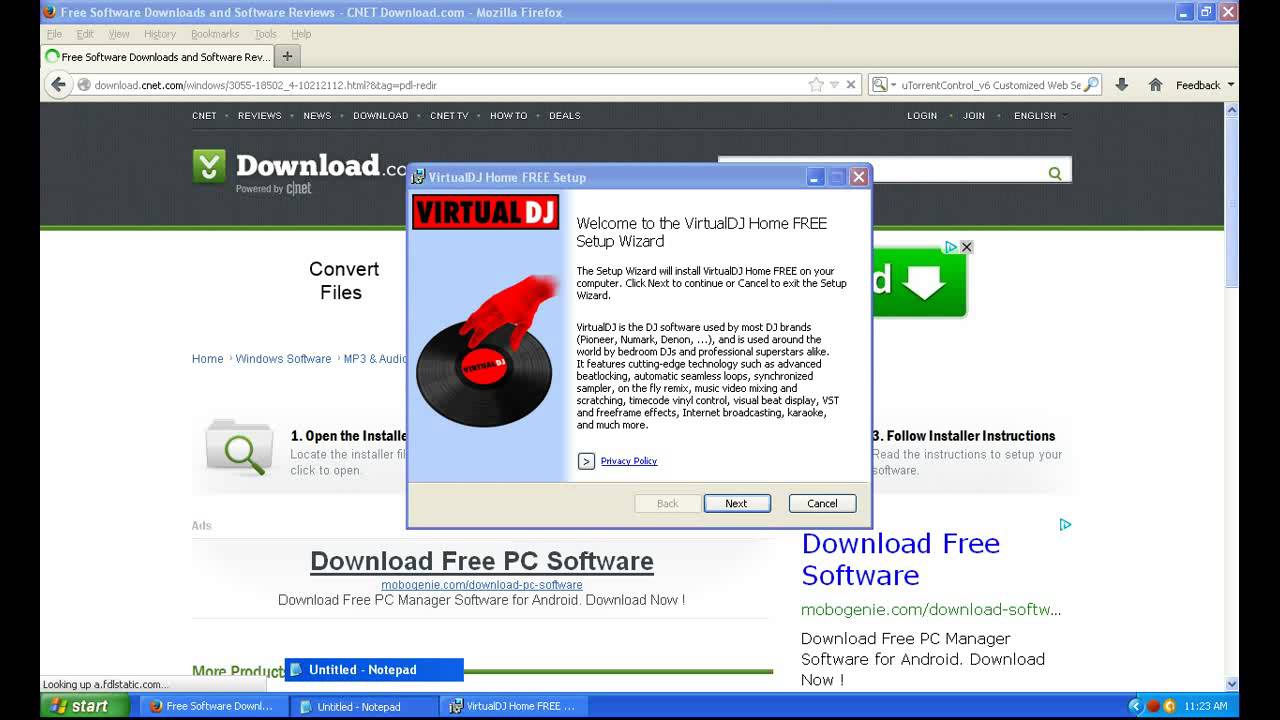Open the Firefox downloads arrow
1280x720 pixels.
tap(1122, 85)
